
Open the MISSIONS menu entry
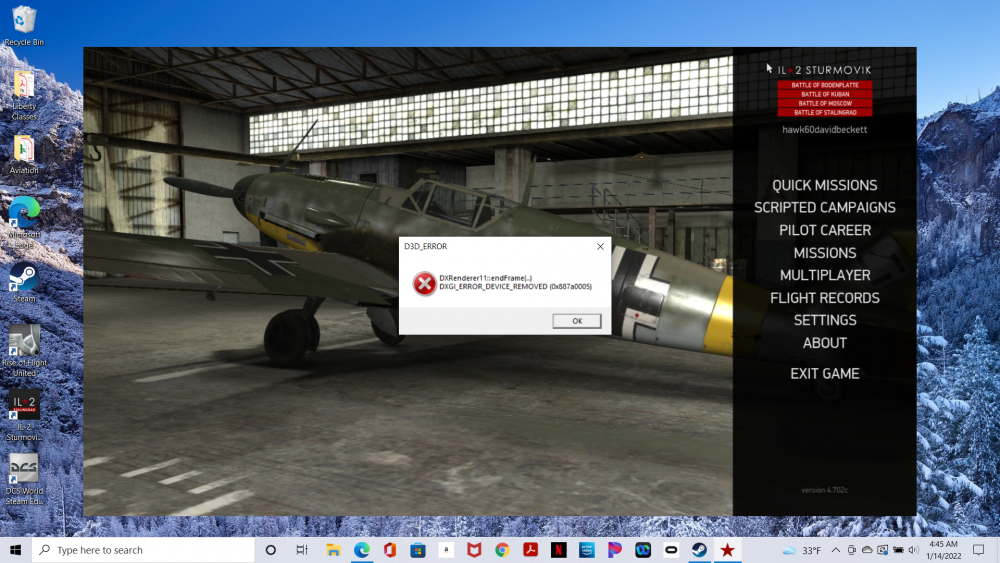(x=825, y=253)
